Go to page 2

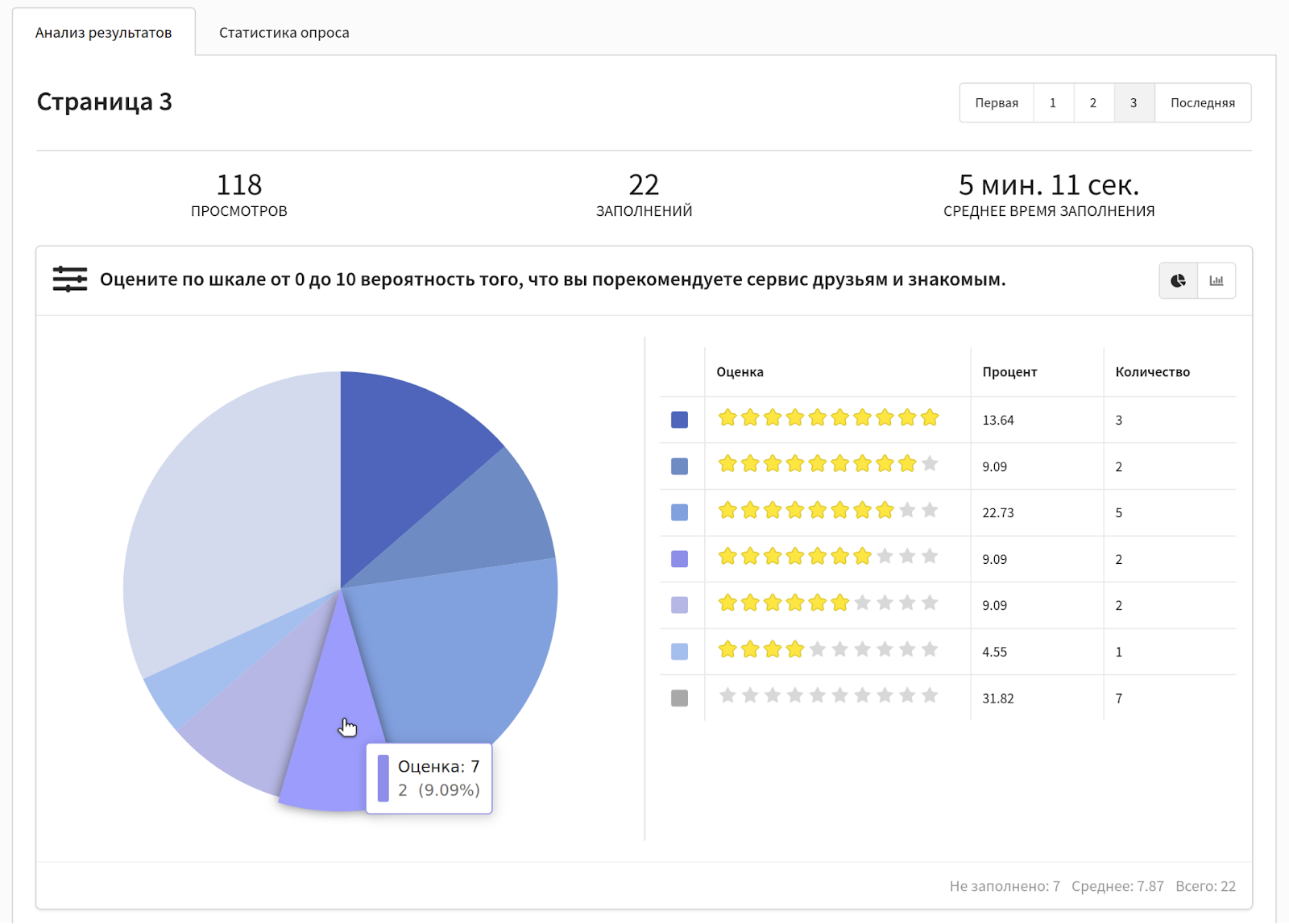pos(1093,103)
